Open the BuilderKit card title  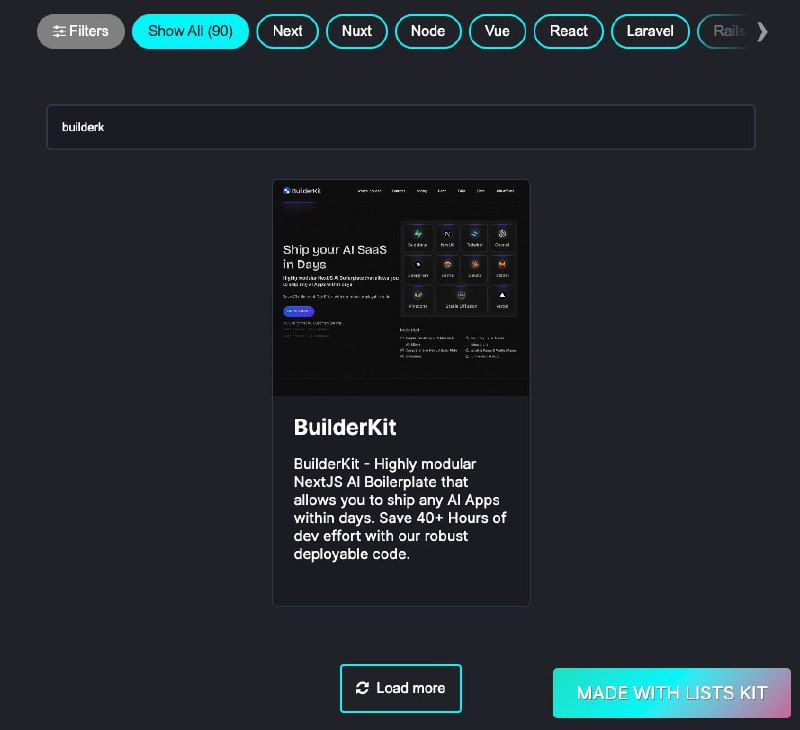[x=345, y=427]
